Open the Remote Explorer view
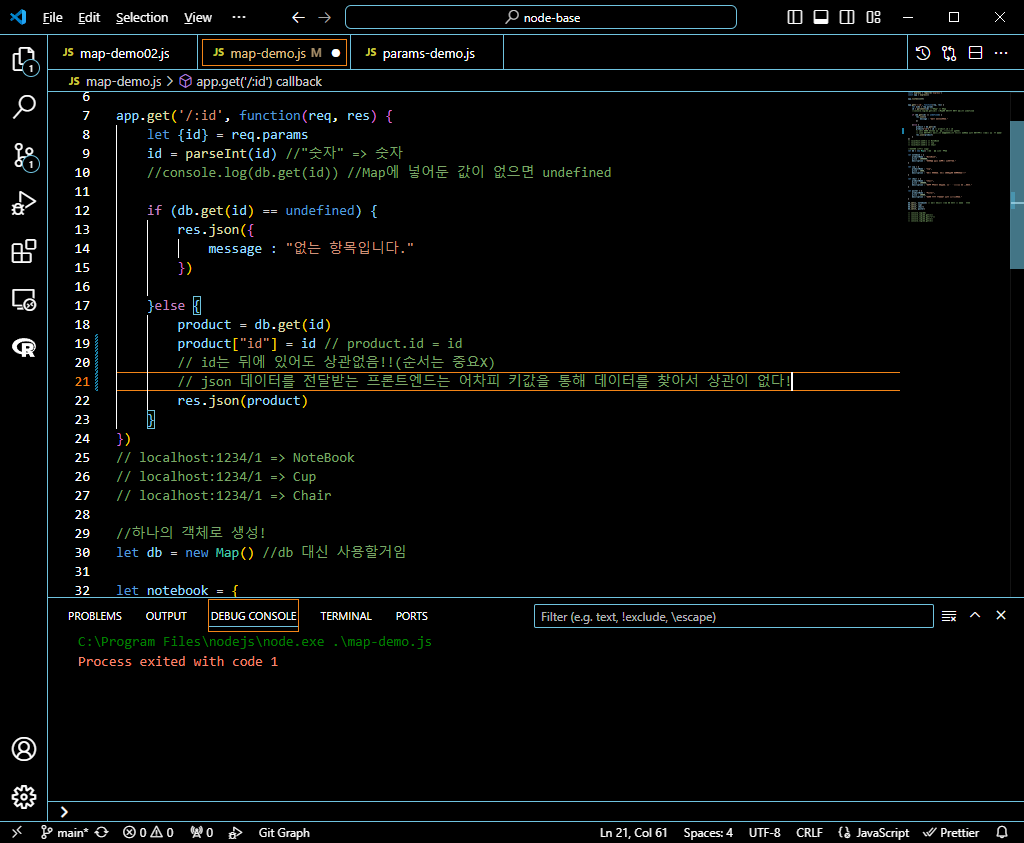 [x=24, y=300]
